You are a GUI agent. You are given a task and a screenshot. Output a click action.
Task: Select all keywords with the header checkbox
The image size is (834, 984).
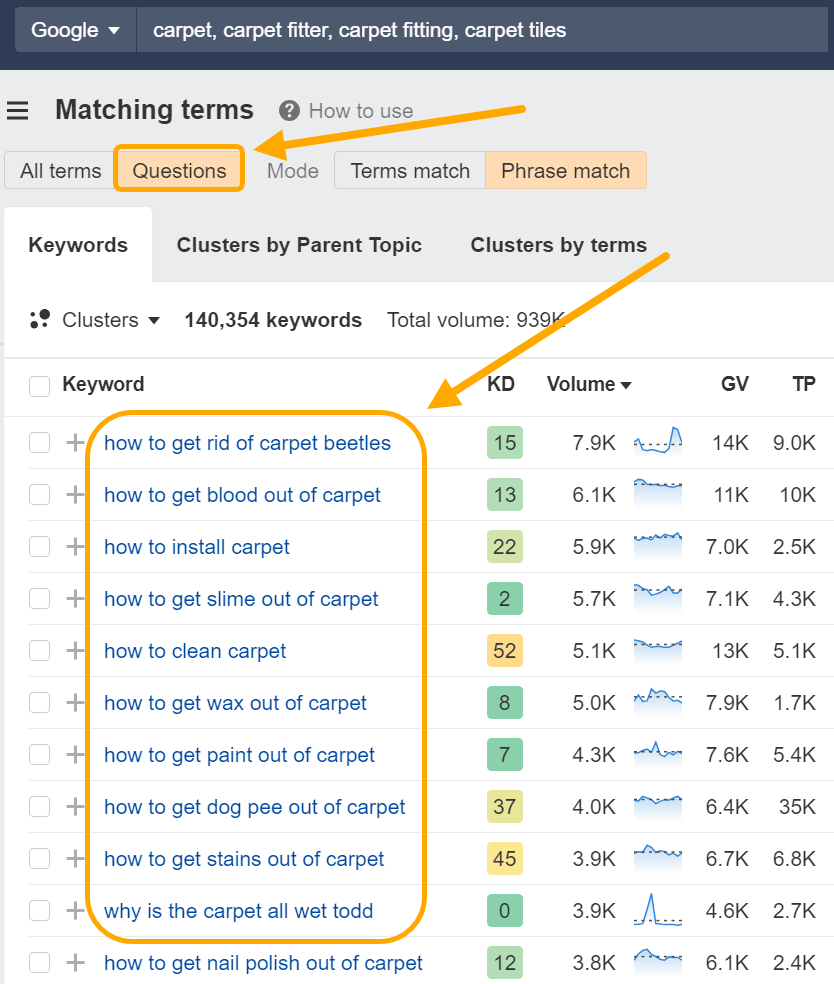point(39,384)
